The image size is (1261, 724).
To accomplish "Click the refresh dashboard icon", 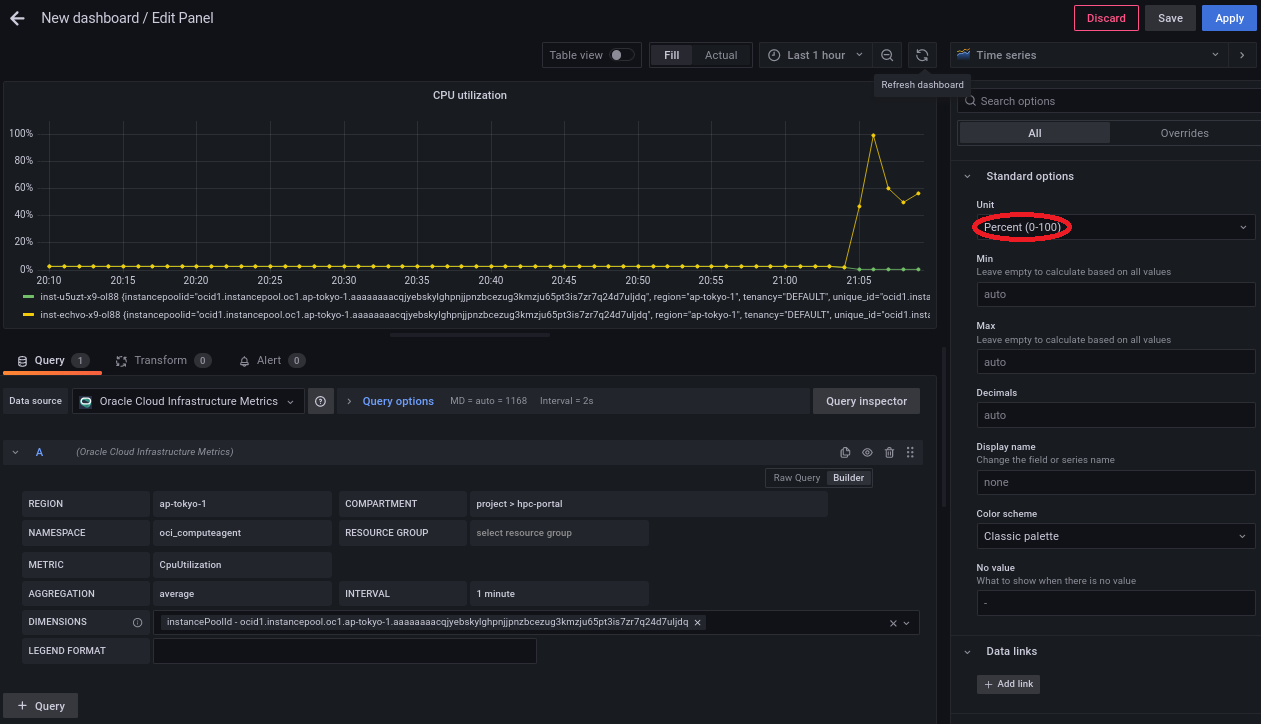I will point(922,55).
